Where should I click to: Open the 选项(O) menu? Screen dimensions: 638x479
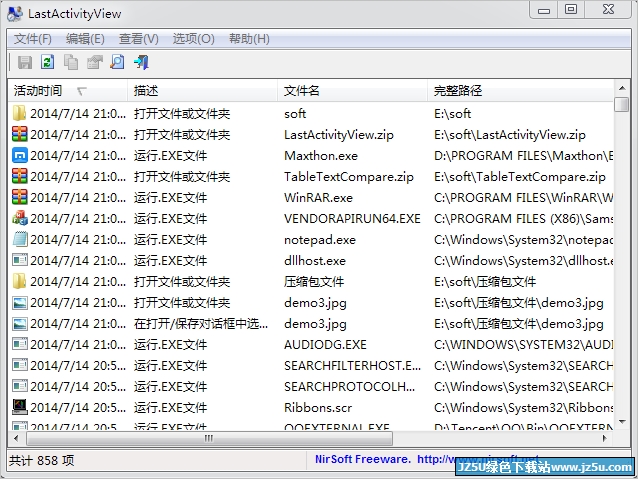193,39
